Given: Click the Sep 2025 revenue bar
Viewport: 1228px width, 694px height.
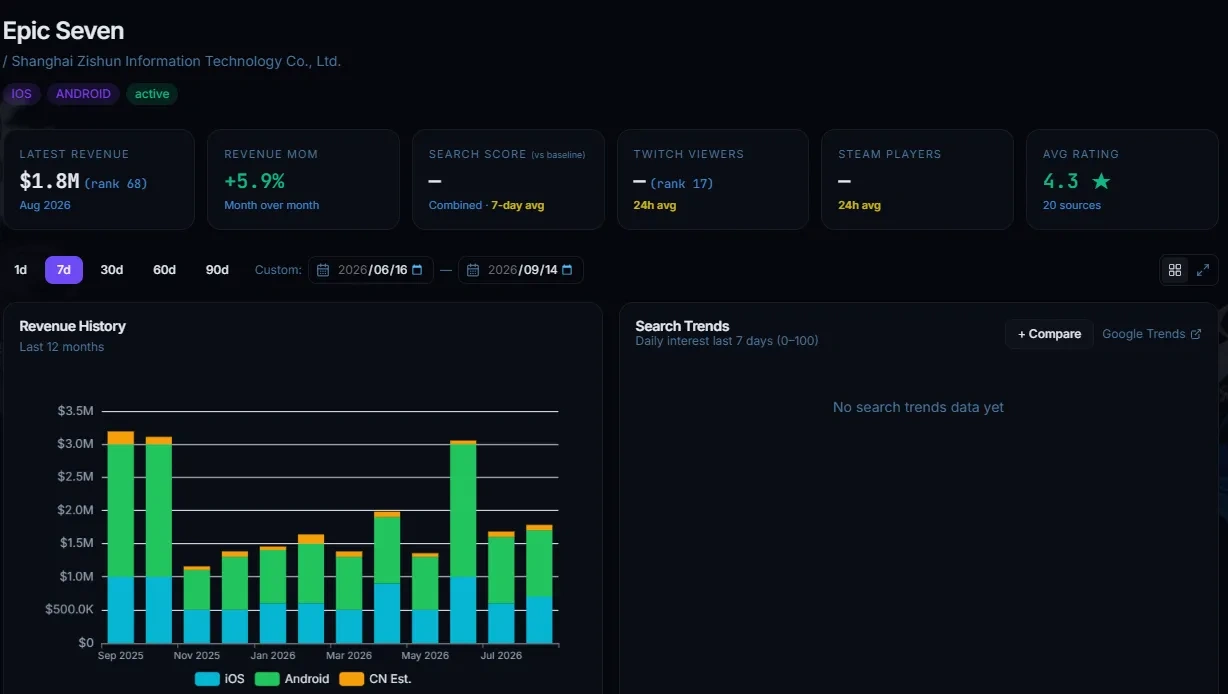Looking at the screenshot, I should pos(121,537).
